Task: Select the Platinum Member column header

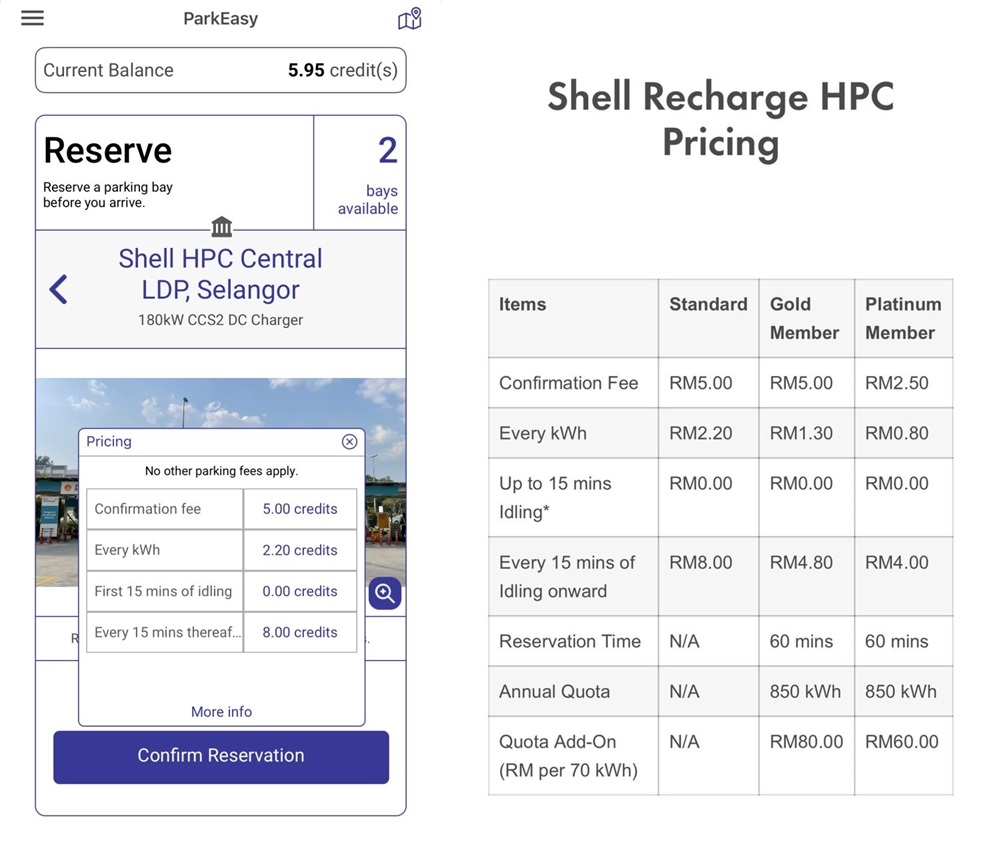Action: (x=902, y=317)
